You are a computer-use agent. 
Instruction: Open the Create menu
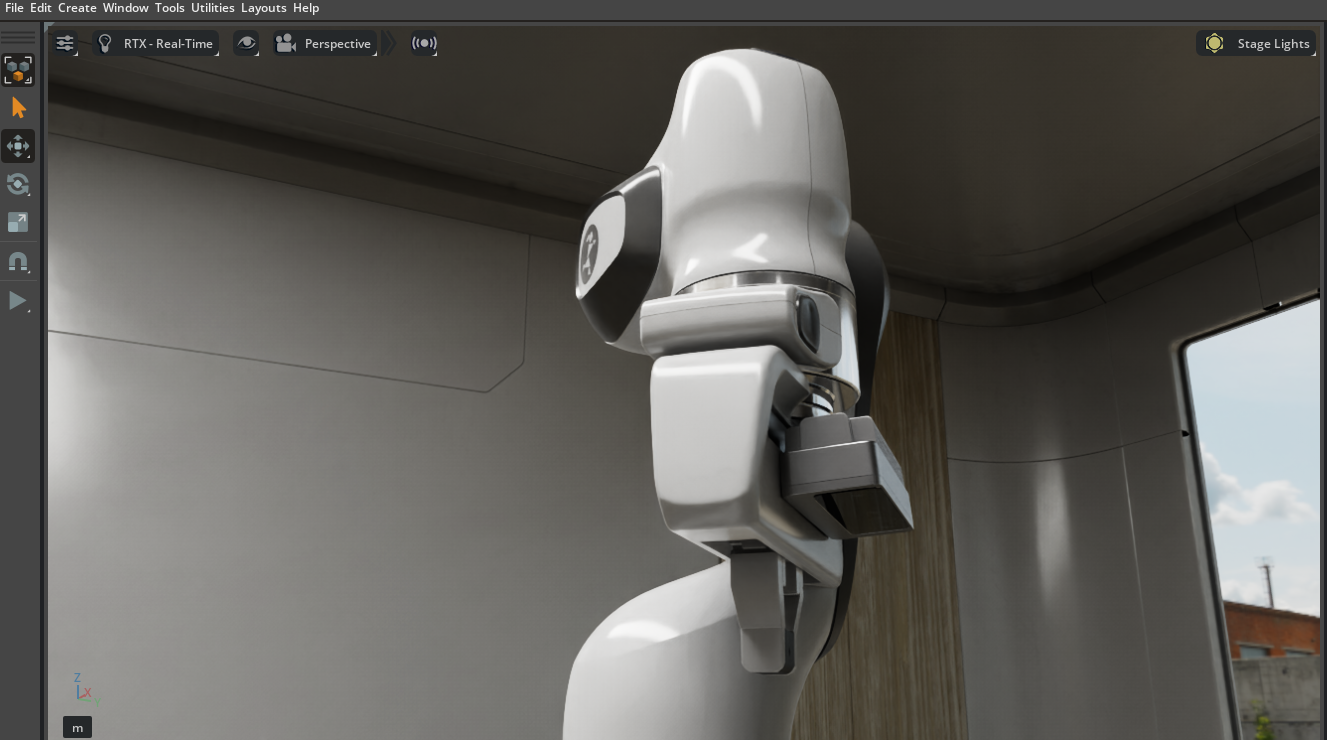point(77,8)
